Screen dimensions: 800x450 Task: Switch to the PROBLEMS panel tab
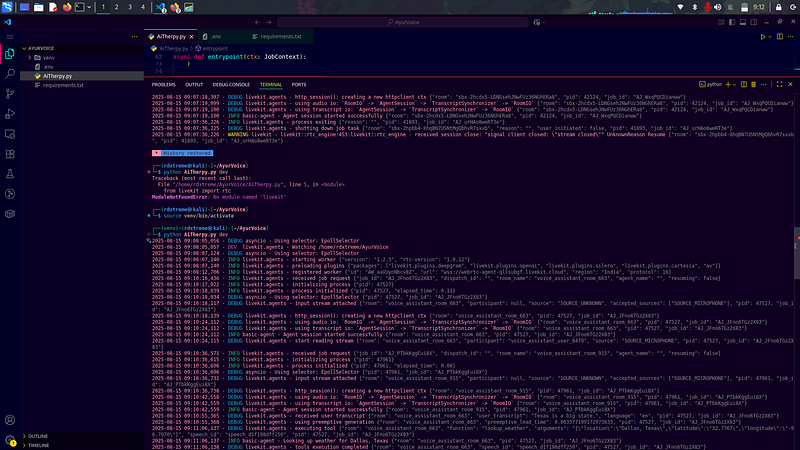163,85
